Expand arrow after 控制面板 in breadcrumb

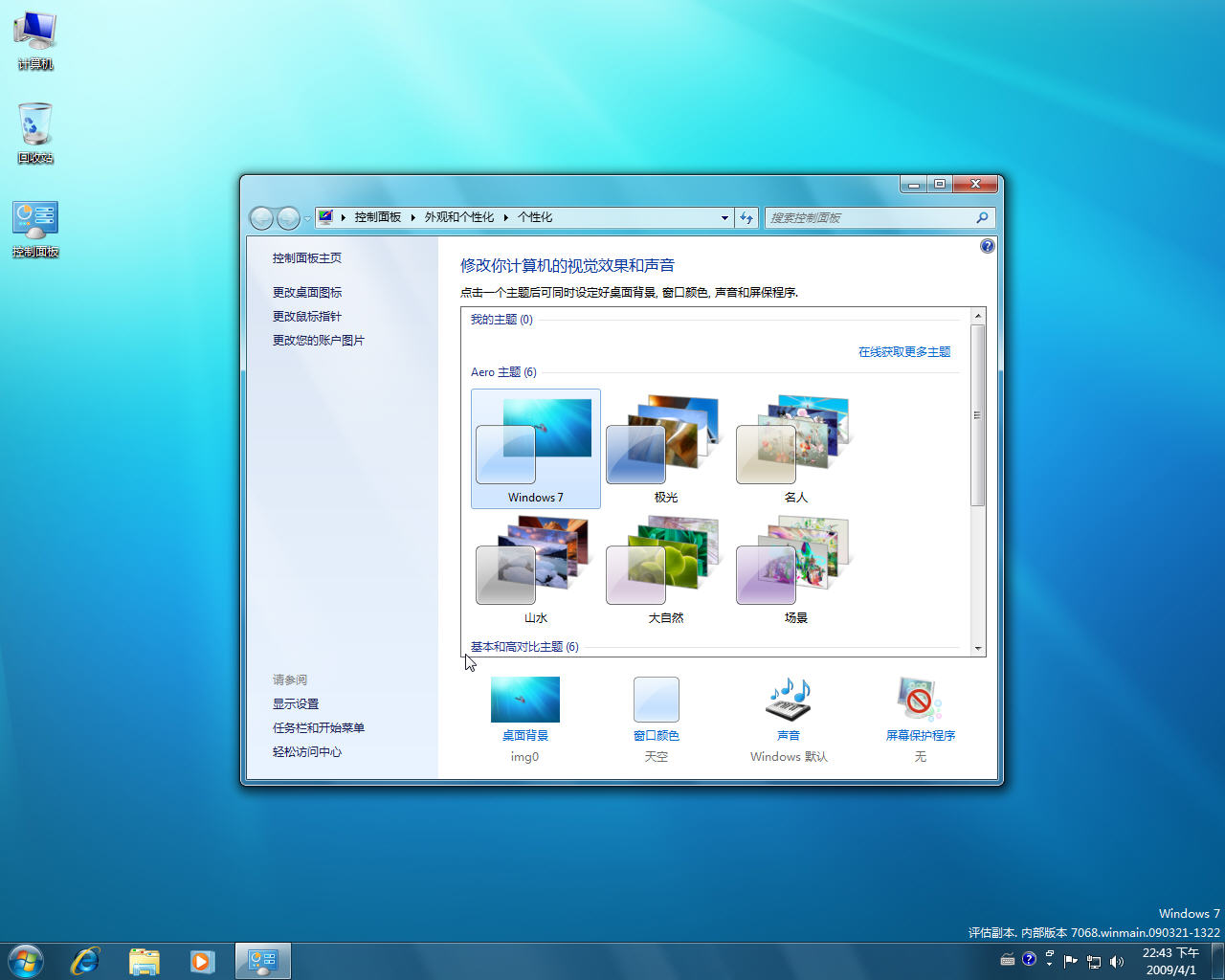[413, 217]
